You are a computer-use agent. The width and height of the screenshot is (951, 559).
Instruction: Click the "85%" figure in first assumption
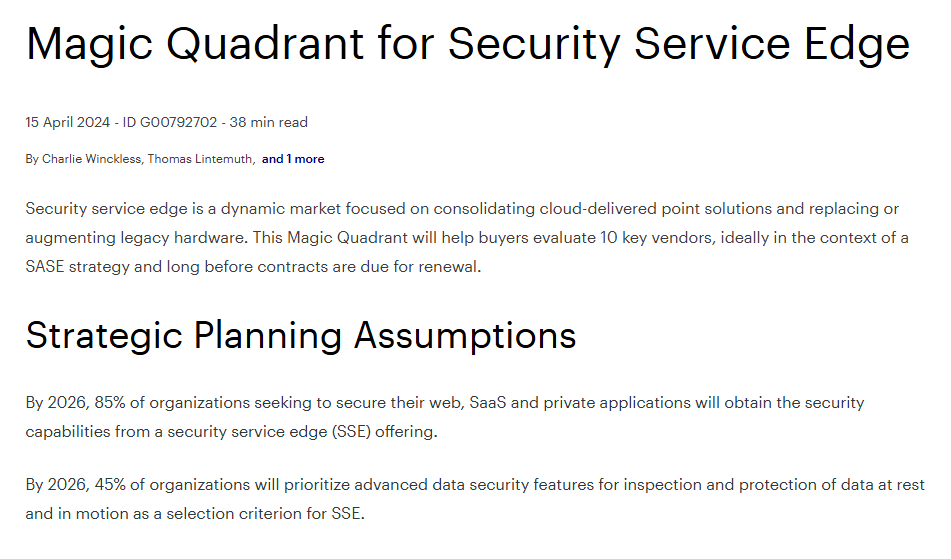coord(111,403)
